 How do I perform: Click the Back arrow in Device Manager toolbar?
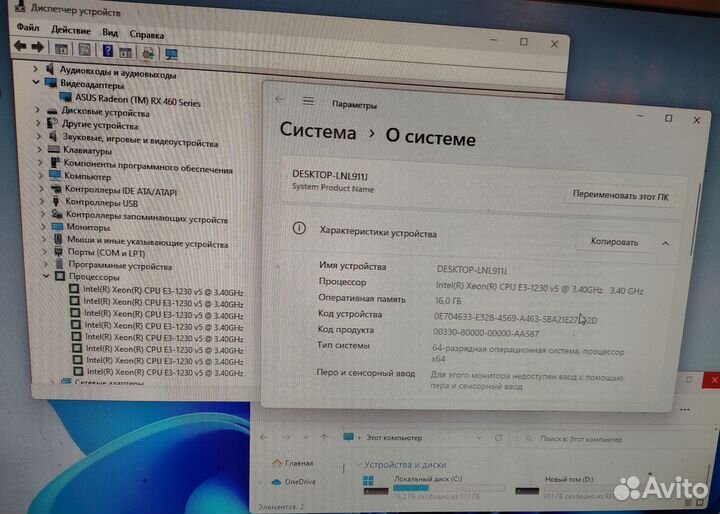20,48
